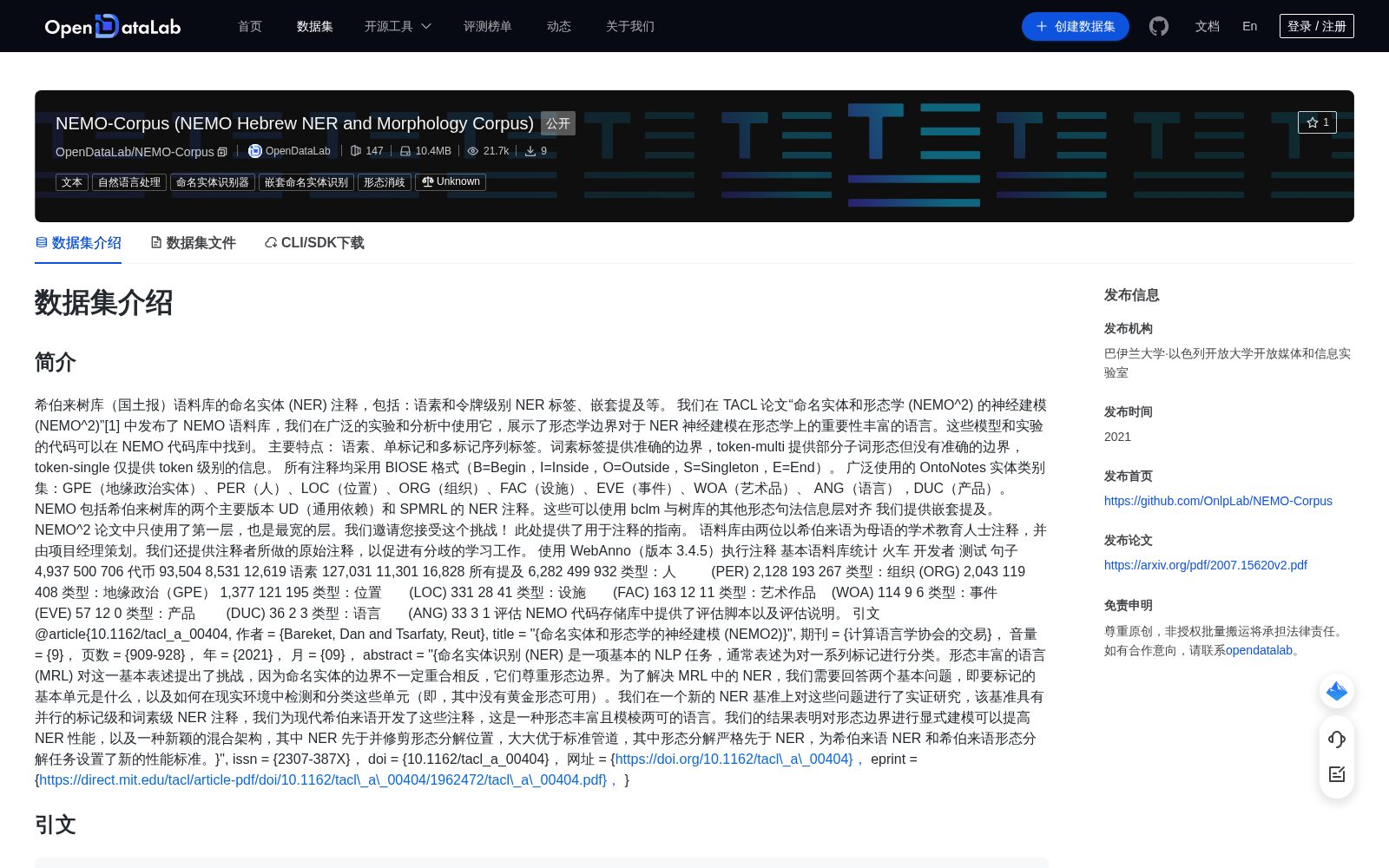Open the OpenDataLab logo homepage
This screenshot has height=868, width=1389.
tap(113, 26)
